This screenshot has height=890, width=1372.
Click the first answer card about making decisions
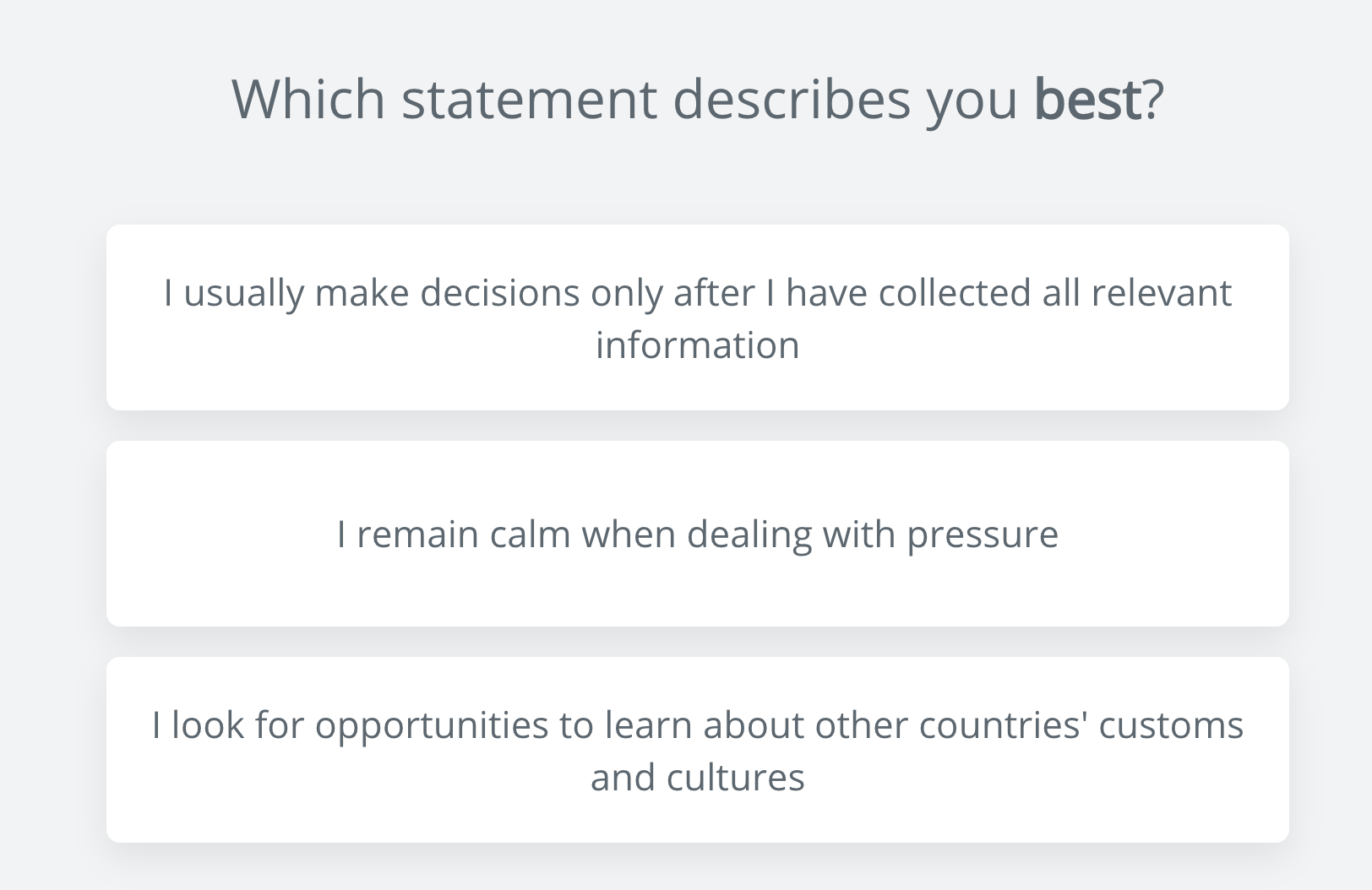click(x=697, y=317)
